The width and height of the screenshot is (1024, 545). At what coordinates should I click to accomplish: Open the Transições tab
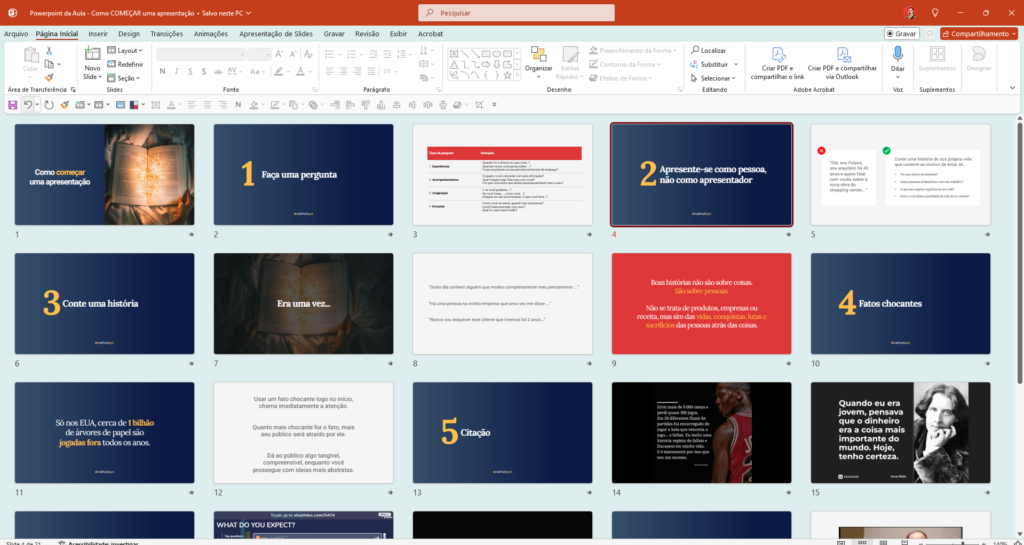coord(166,33)
